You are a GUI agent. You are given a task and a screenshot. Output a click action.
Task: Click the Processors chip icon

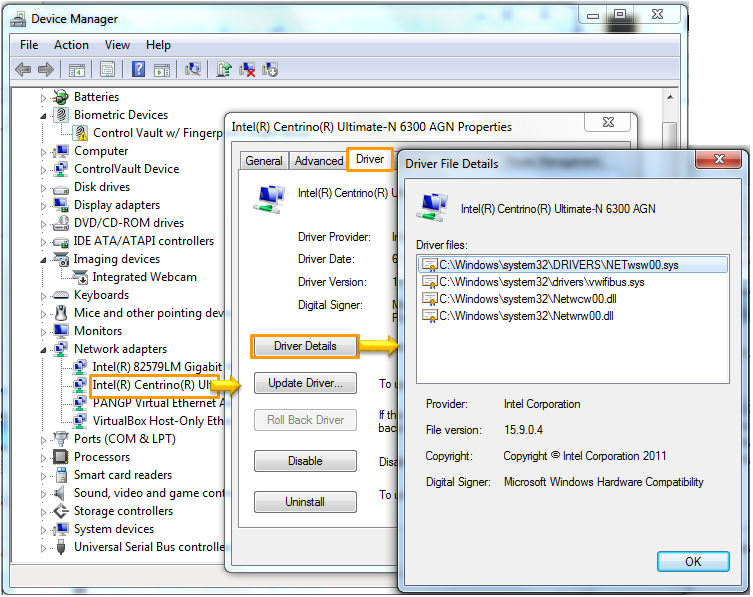[61, 457]
